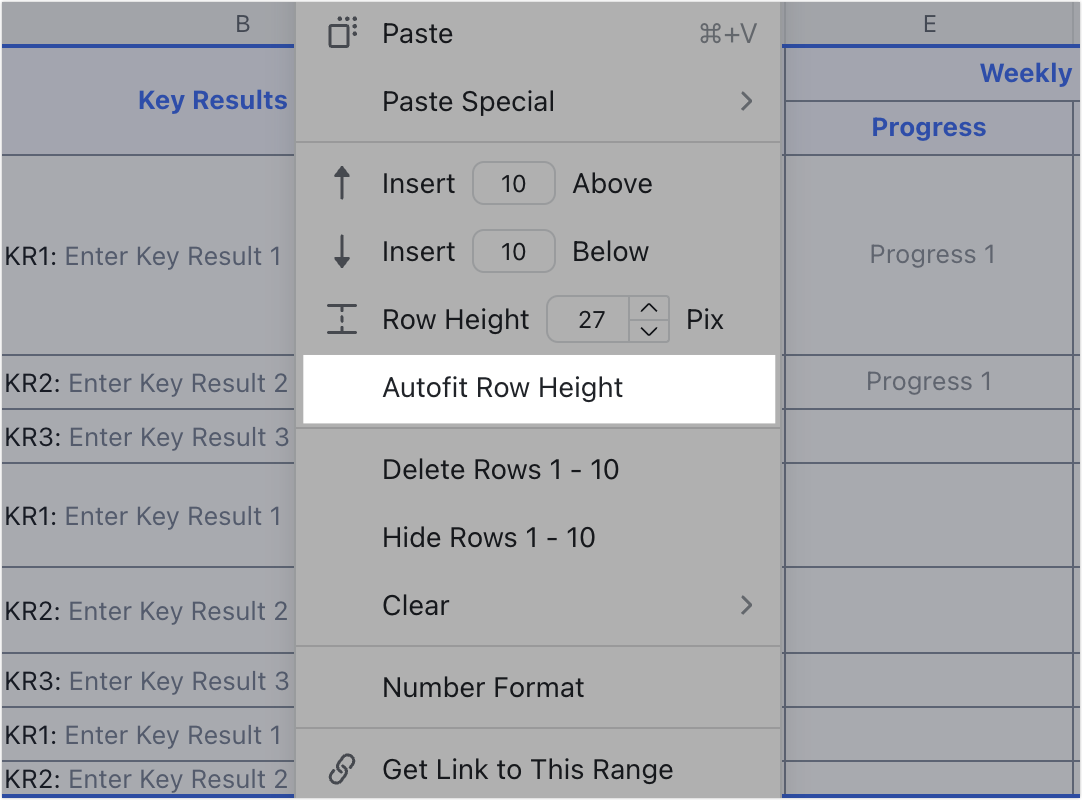The height and width of the screenshot is (800, 1082).
Task: Select the column E header
Action: [x=930, y=23]
